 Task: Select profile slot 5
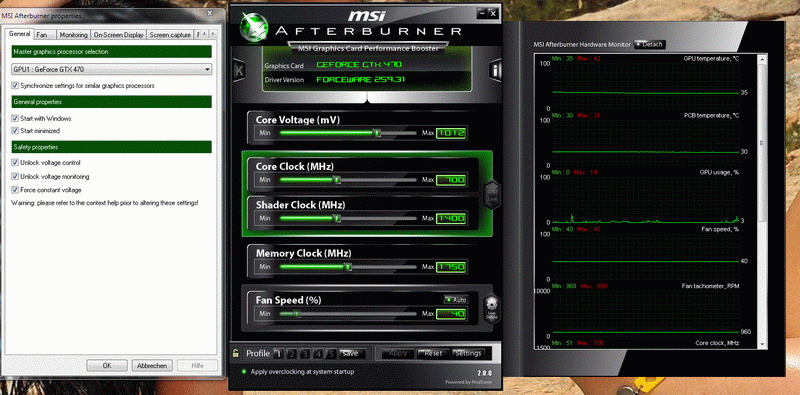pyautogui.click(x=331, y=353)
